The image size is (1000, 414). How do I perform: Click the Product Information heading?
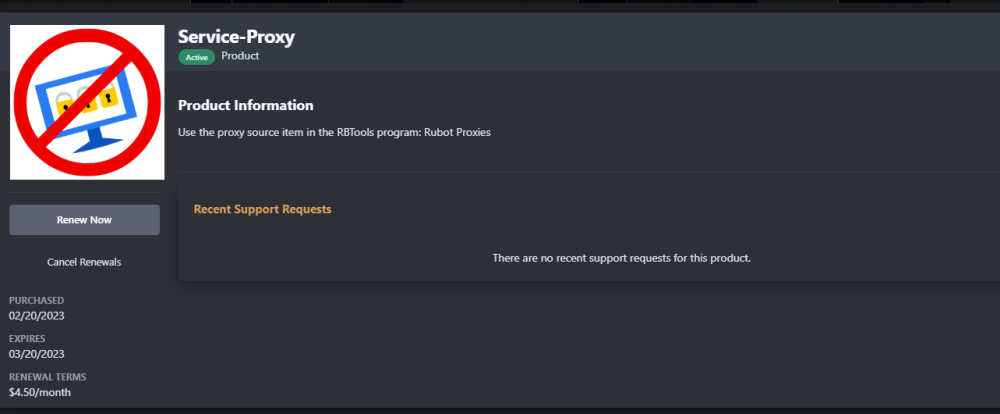click(245, 105)
